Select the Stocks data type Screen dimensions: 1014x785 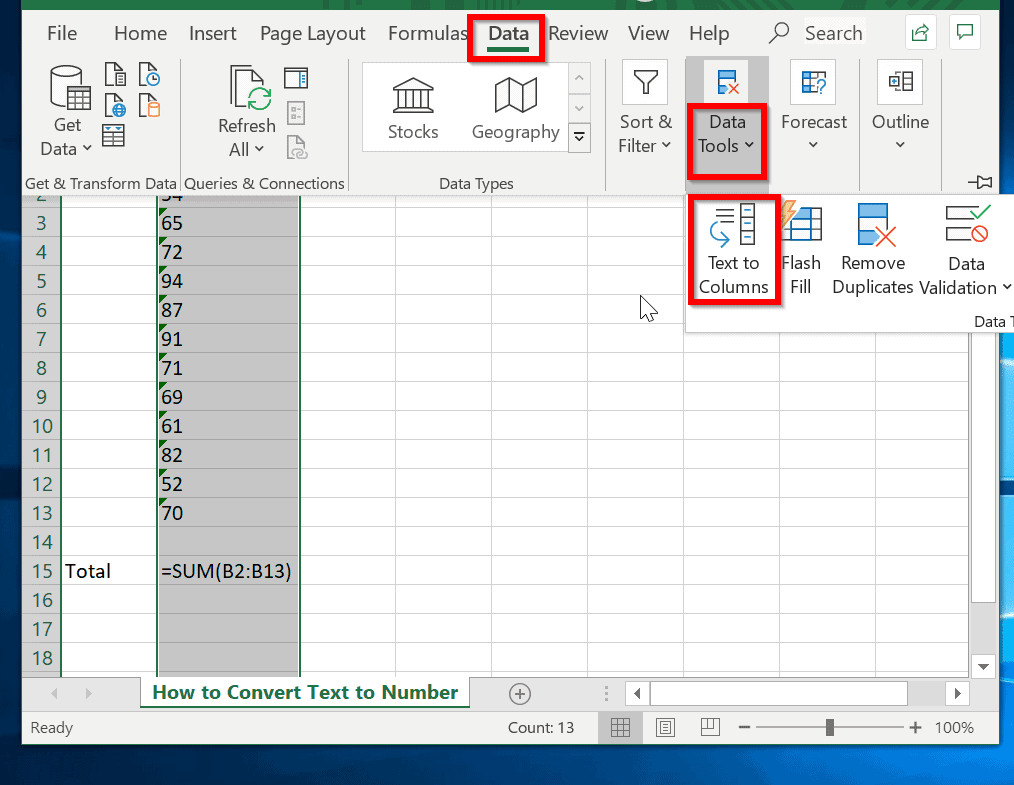point(413,105)
